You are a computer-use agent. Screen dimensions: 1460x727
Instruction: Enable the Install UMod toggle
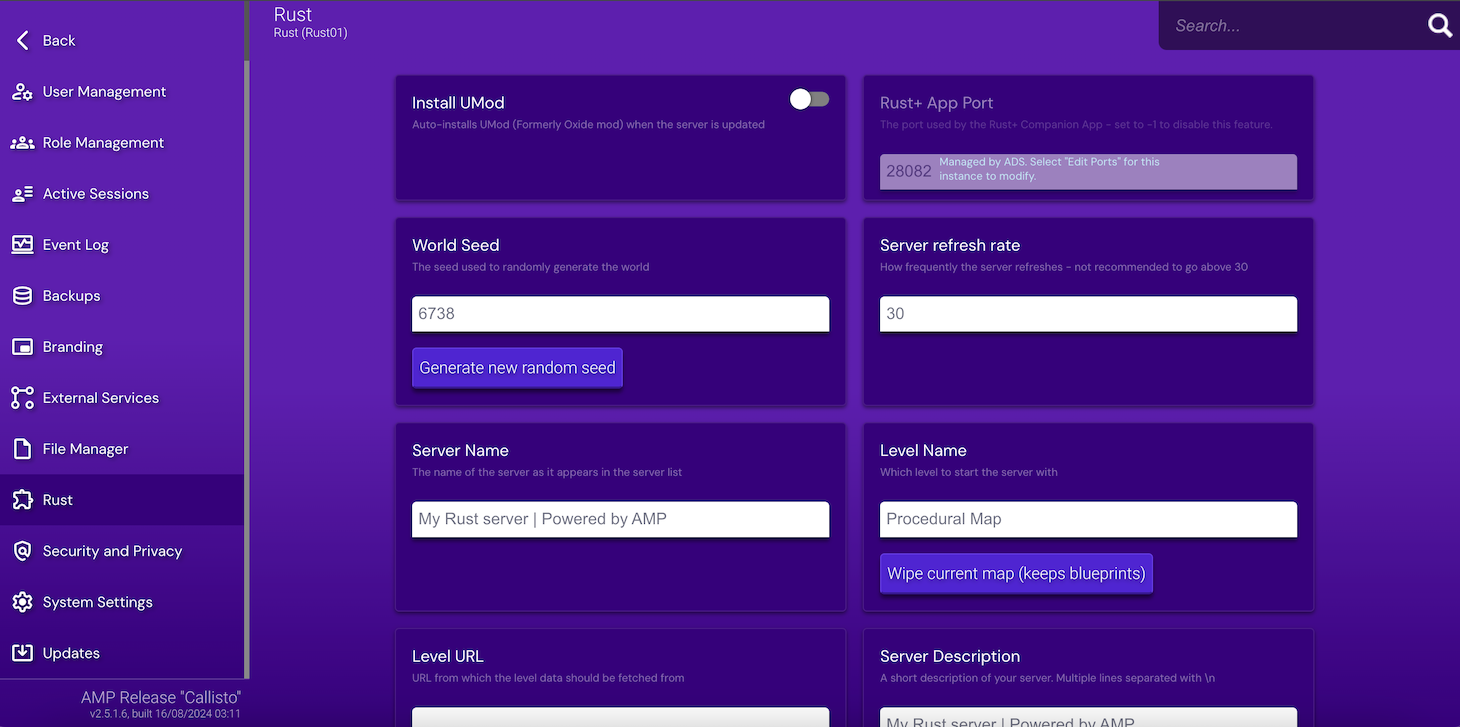808,99
